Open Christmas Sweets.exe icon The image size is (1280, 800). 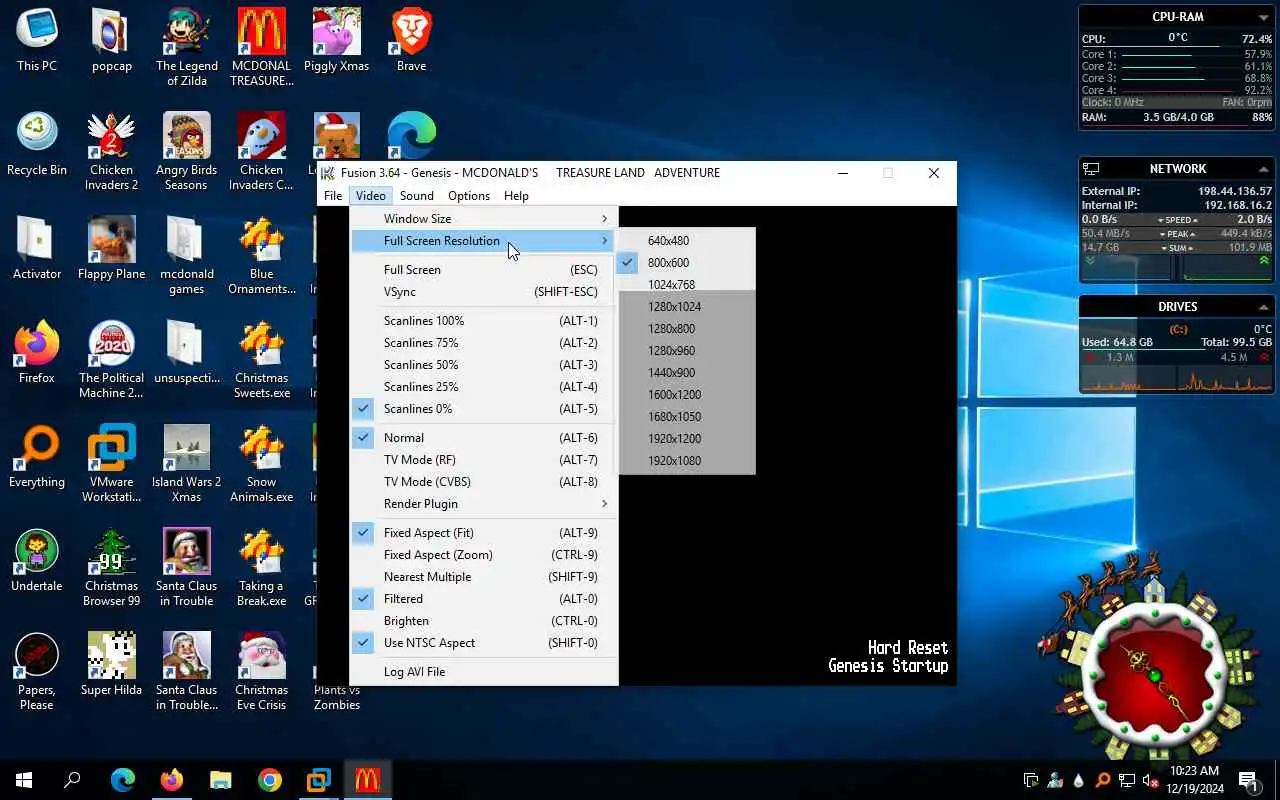pyautogui.click(x=261, y=360)
